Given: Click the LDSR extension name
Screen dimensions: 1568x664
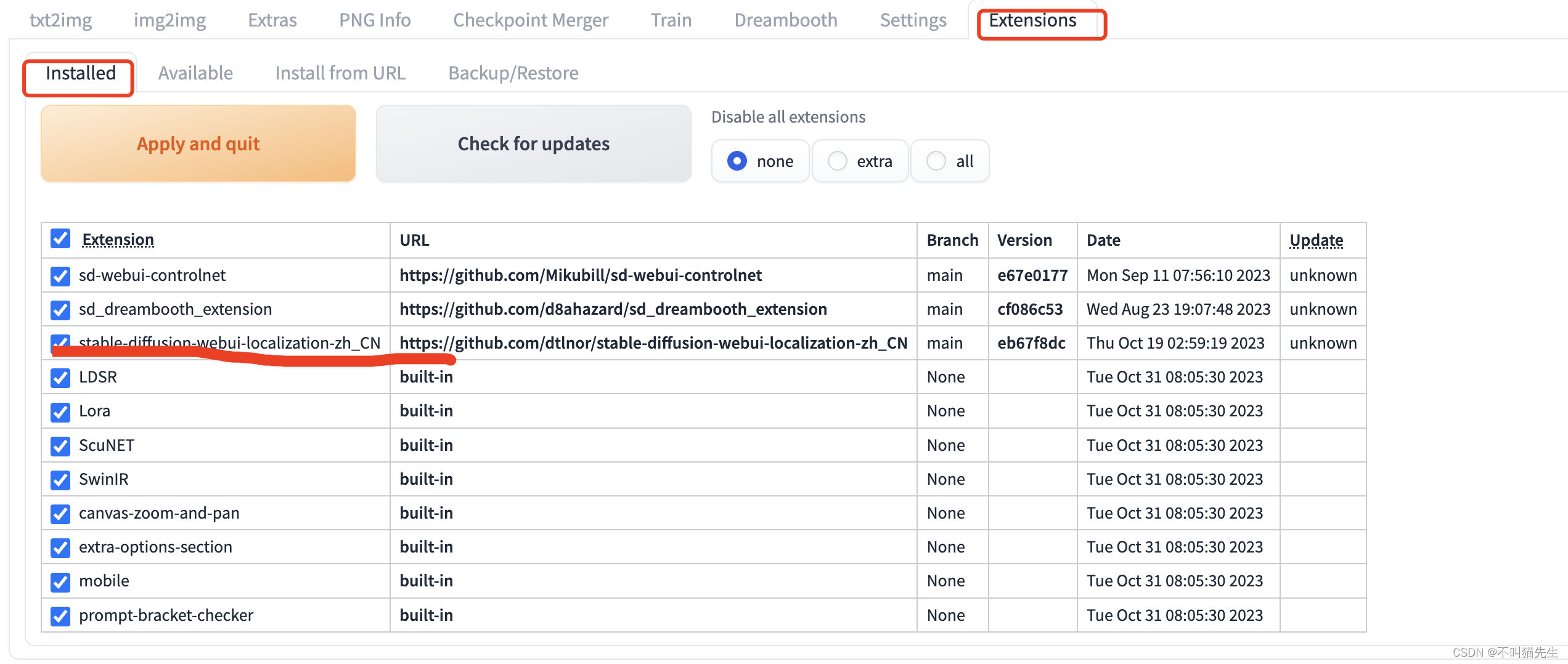Looking at the screenshot, I should click(98, 377).
